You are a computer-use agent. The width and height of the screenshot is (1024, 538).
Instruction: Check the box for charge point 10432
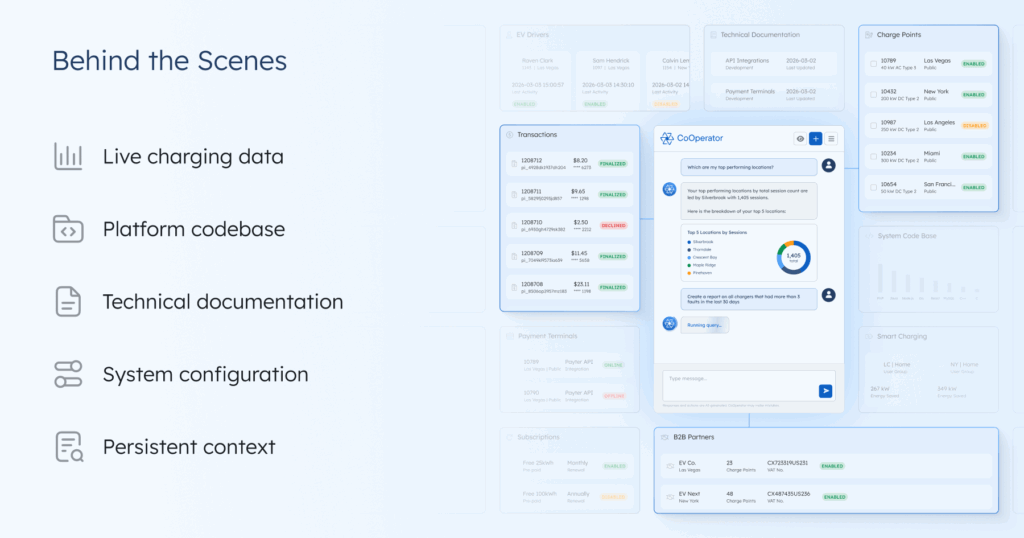pyautogui.click(x=873, y=95)
